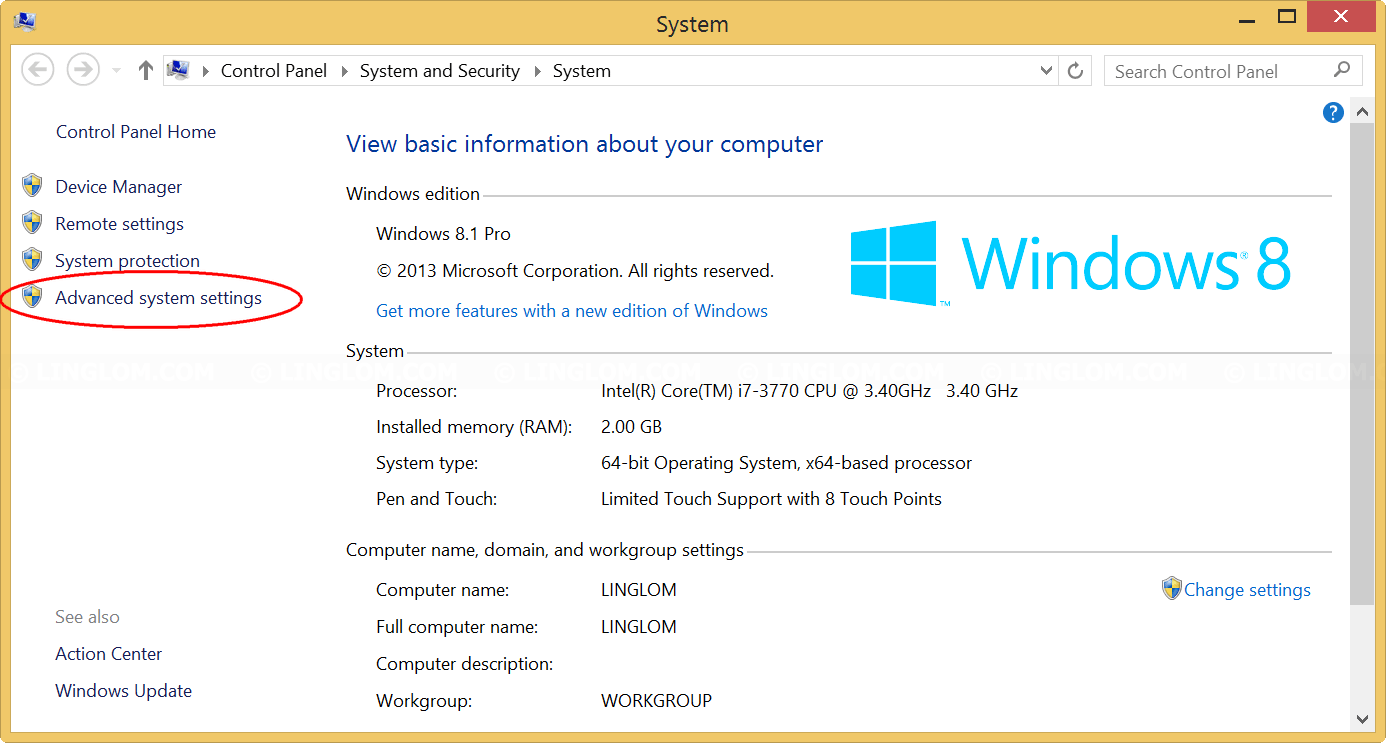Open Remote settings
The height and width of the screenshot is (743, 1386).
pos(120,224)
